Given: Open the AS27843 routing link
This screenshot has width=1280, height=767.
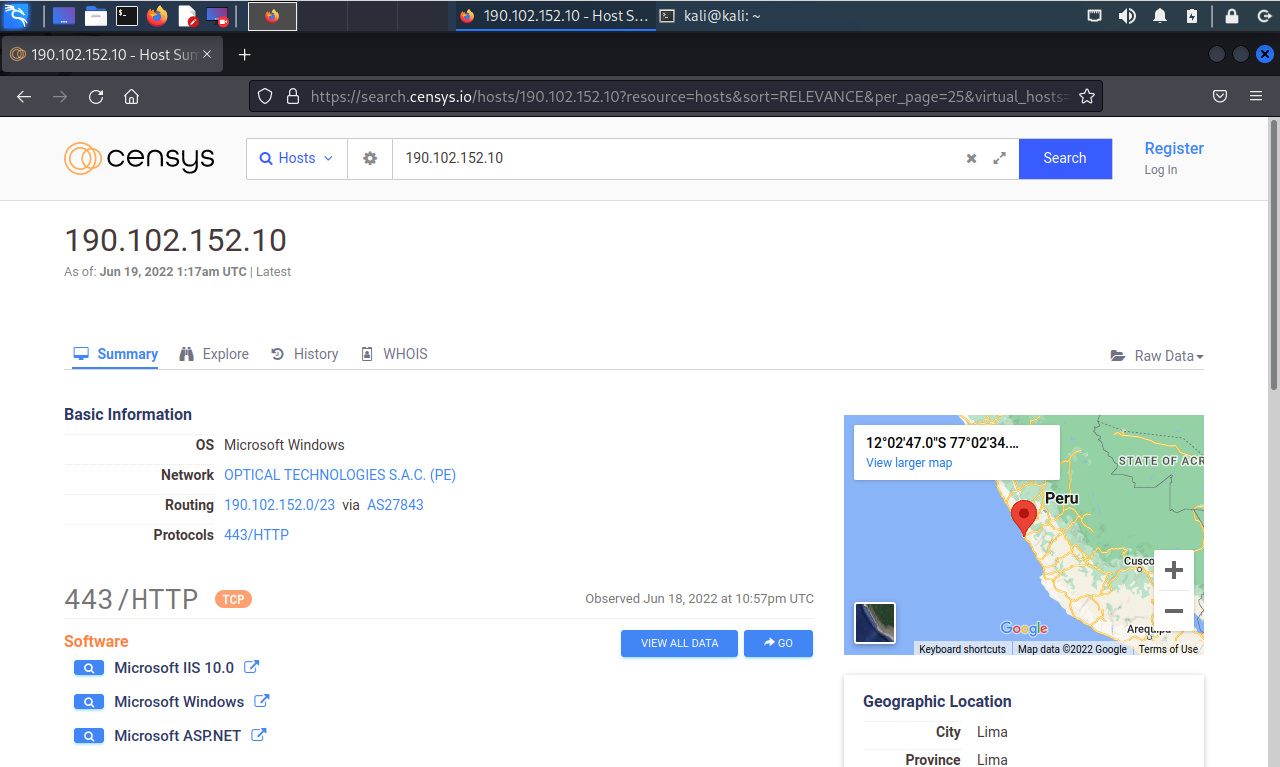Looking at the screenshot, I should click(x=395, y=505).
